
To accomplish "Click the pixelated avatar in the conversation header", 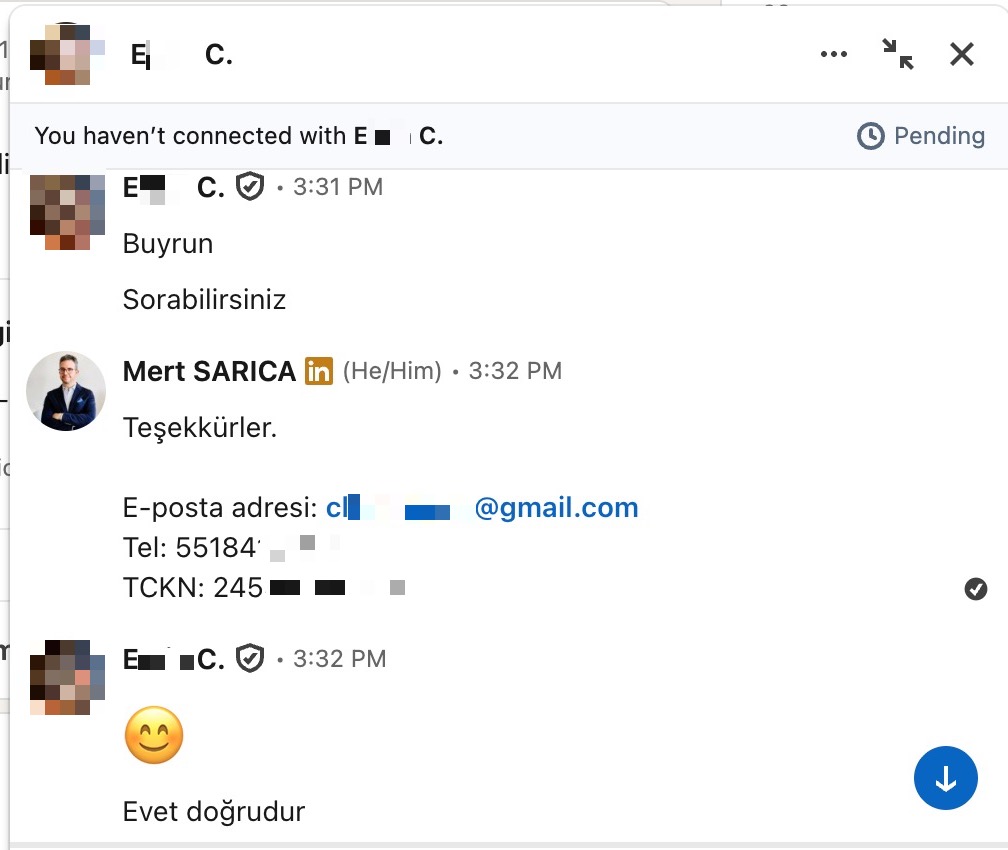I will [x=66, y=55].
